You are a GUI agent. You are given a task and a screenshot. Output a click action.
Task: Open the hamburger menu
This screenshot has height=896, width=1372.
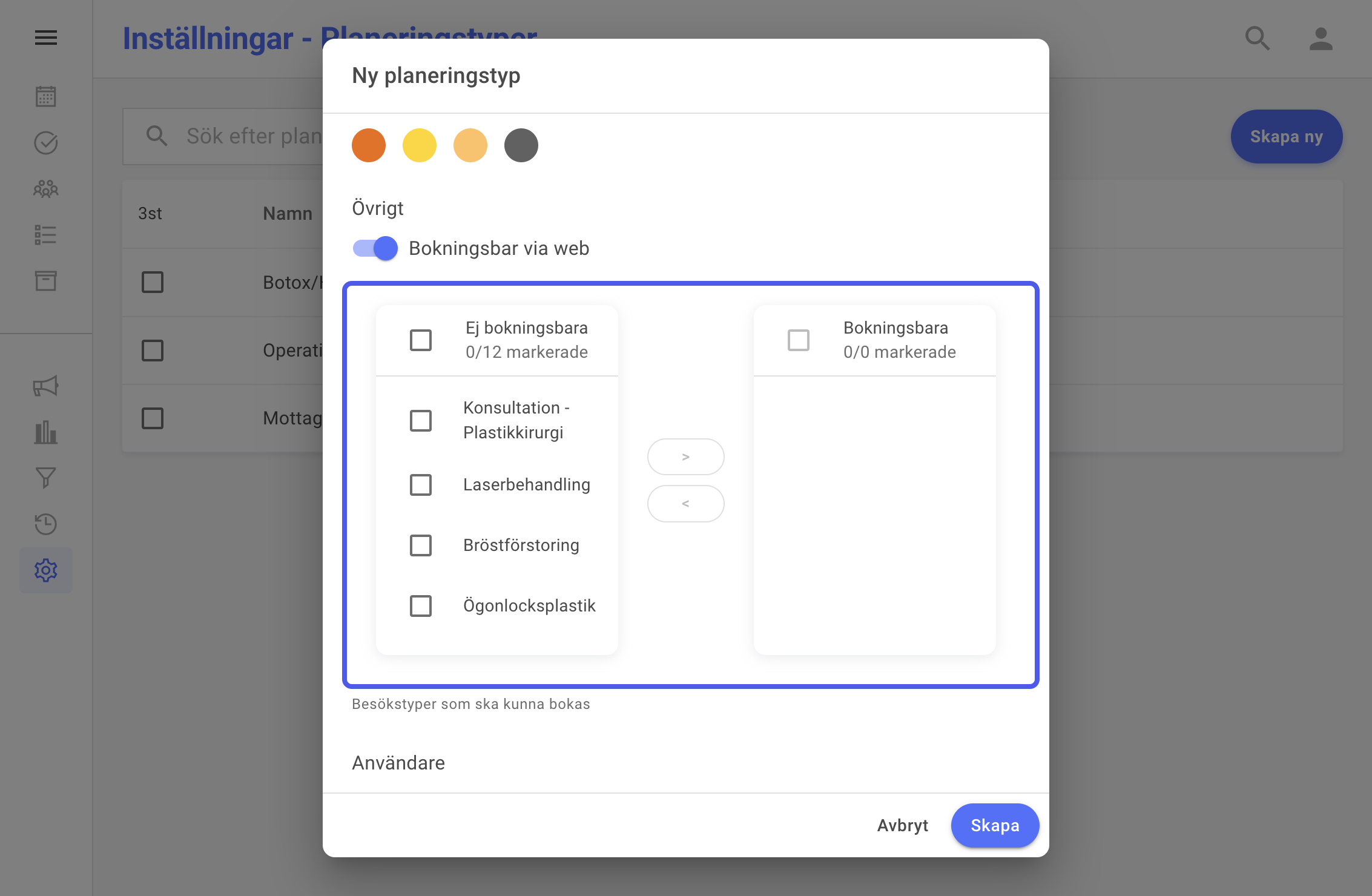click(x=46, y=38)
